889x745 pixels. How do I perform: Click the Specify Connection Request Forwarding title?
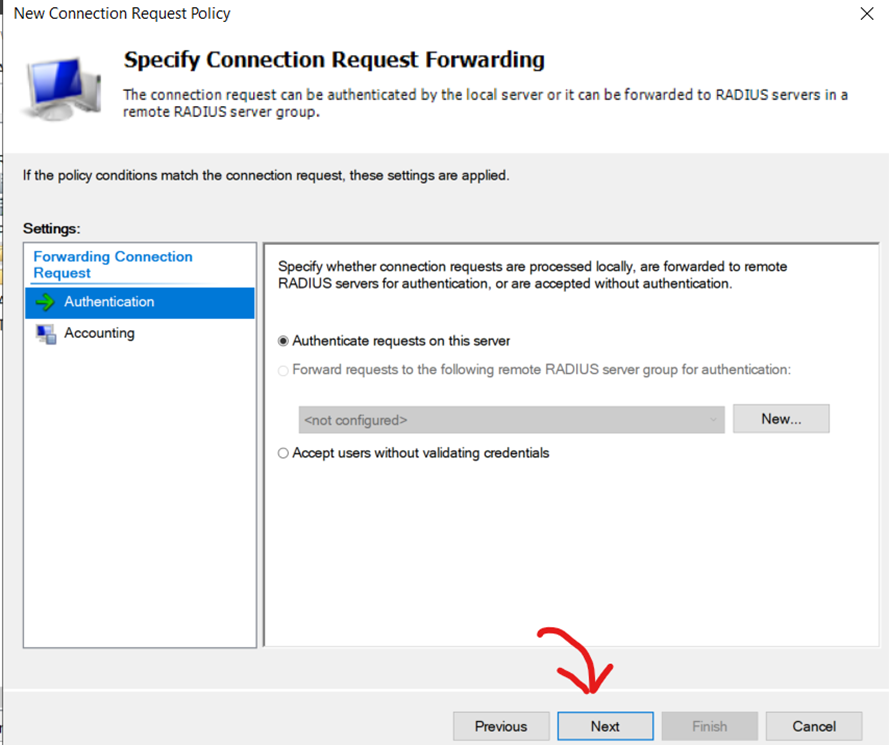(334, 60)
